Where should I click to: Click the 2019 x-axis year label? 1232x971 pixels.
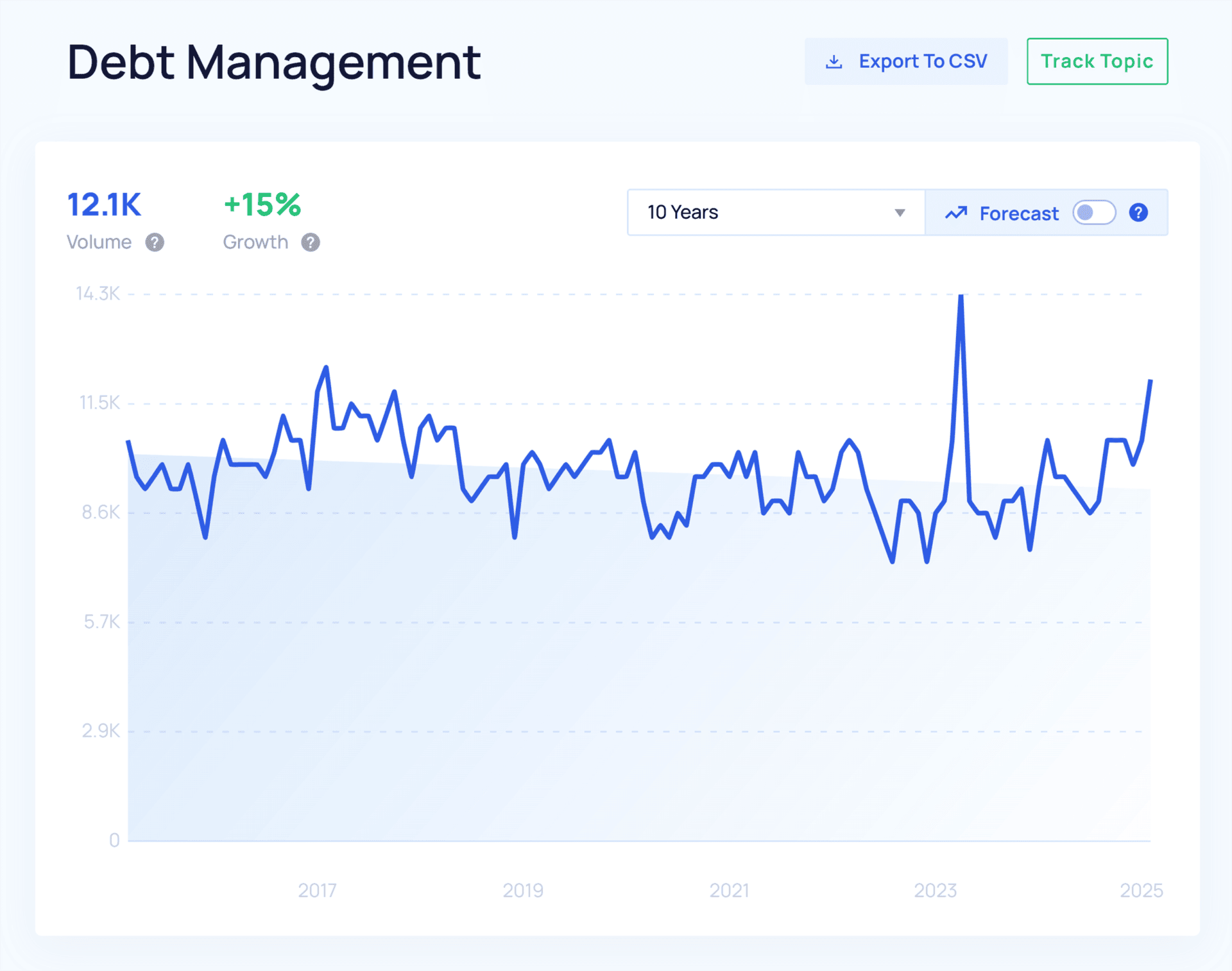(523, 890)
